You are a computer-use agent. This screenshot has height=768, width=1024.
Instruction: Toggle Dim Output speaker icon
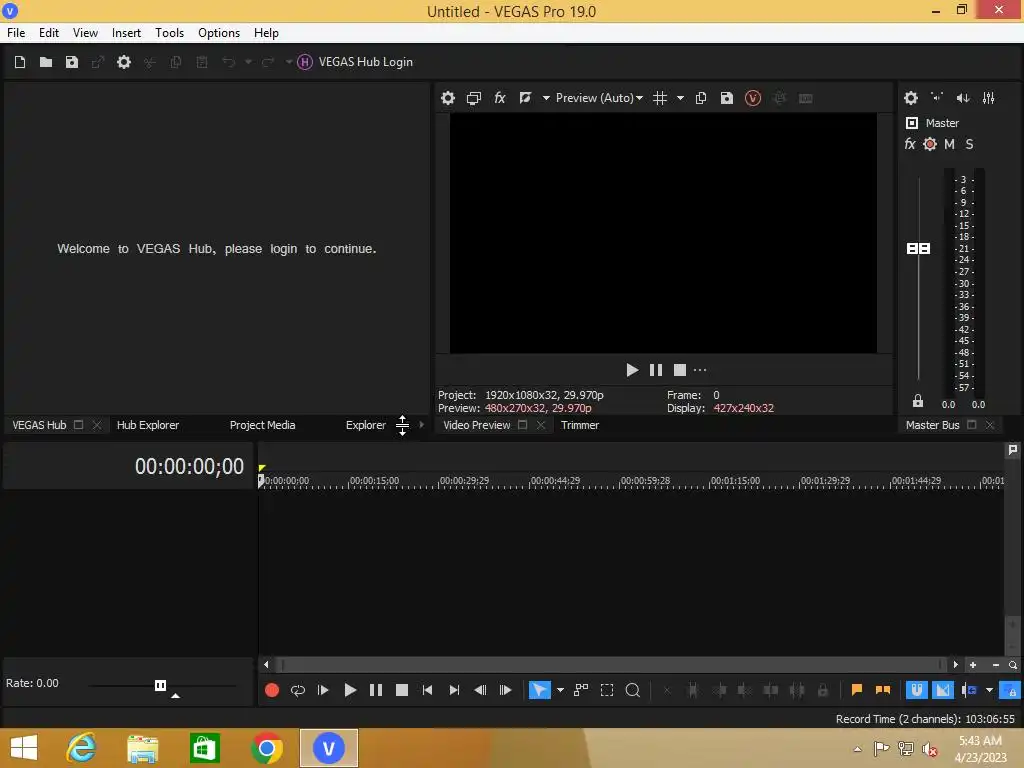point(963,98)
